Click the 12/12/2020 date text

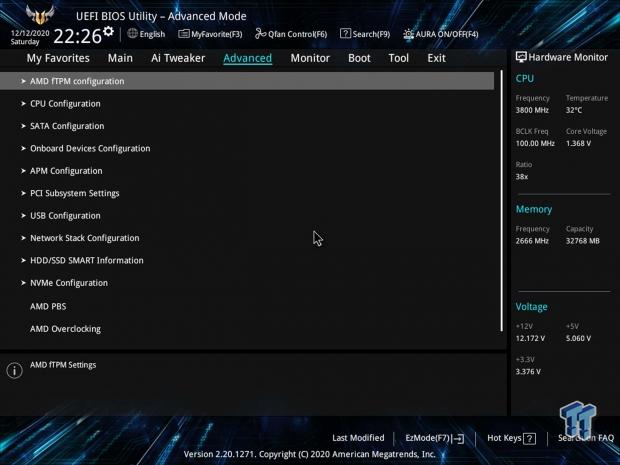(30, 33)
